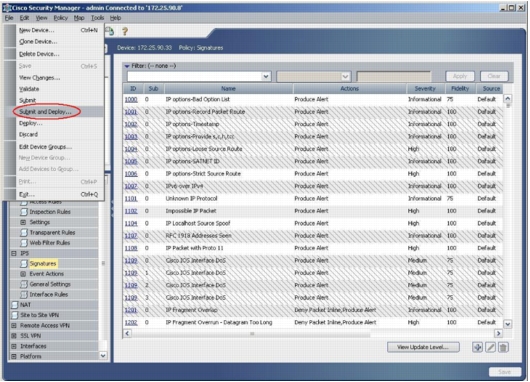Select the Inspection Rules policy icon

click(24, 212)
